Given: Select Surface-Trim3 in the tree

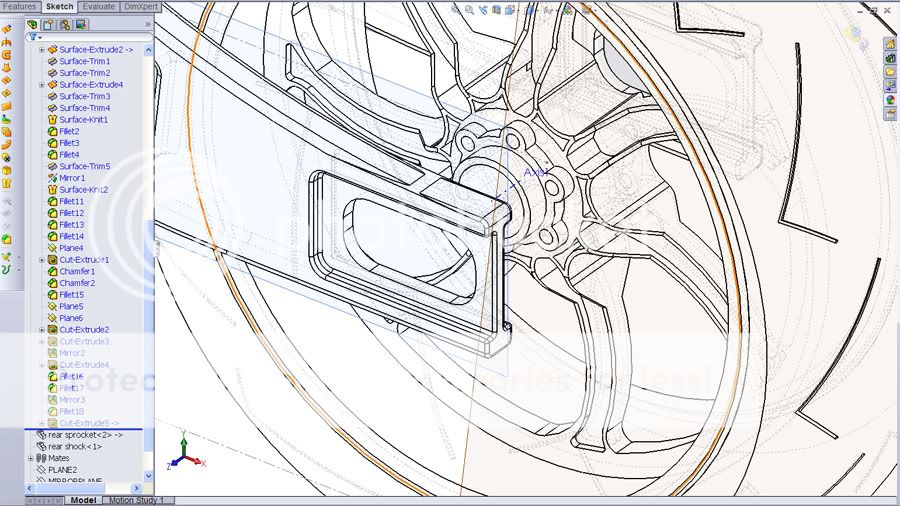Looking at the screenshot, I should coord(85,96).
